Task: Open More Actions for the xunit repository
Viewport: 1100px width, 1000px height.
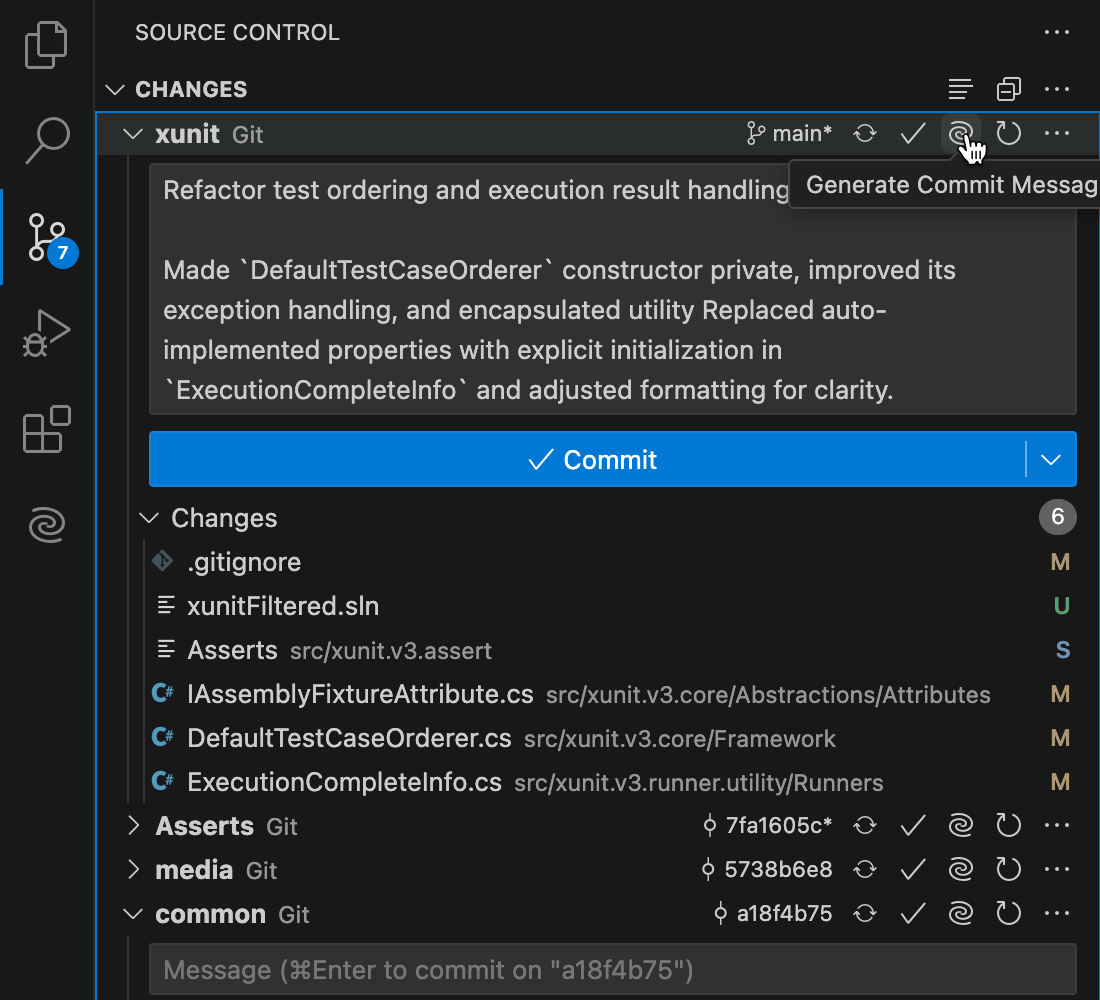Action: pos(1057,133)
